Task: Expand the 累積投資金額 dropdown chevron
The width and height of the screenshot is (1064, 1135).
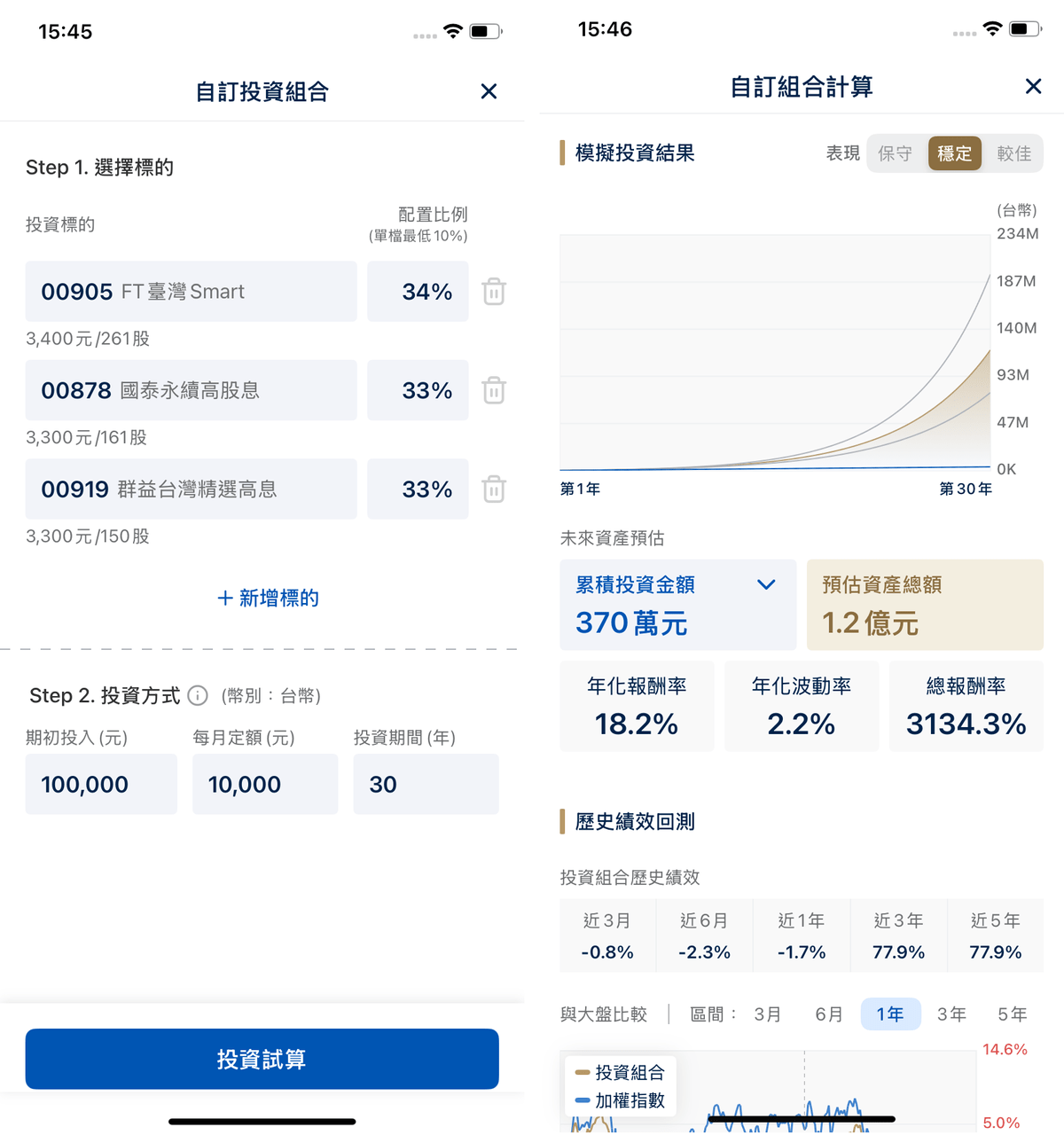Action: pos(766,584)
